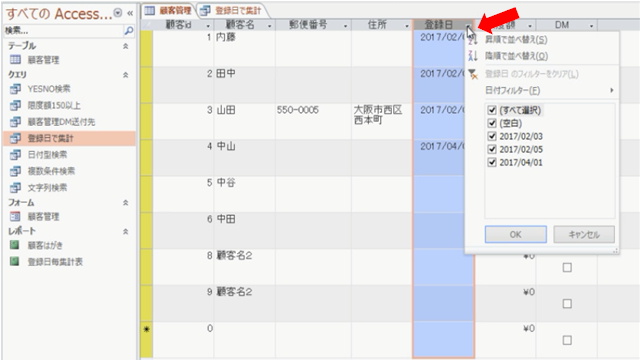The height and width of the screenshot is (360, 640).
Task: Open the 顧客管理 form icon under フォーム
Action: pyautogui.click(x=15, y=216)
